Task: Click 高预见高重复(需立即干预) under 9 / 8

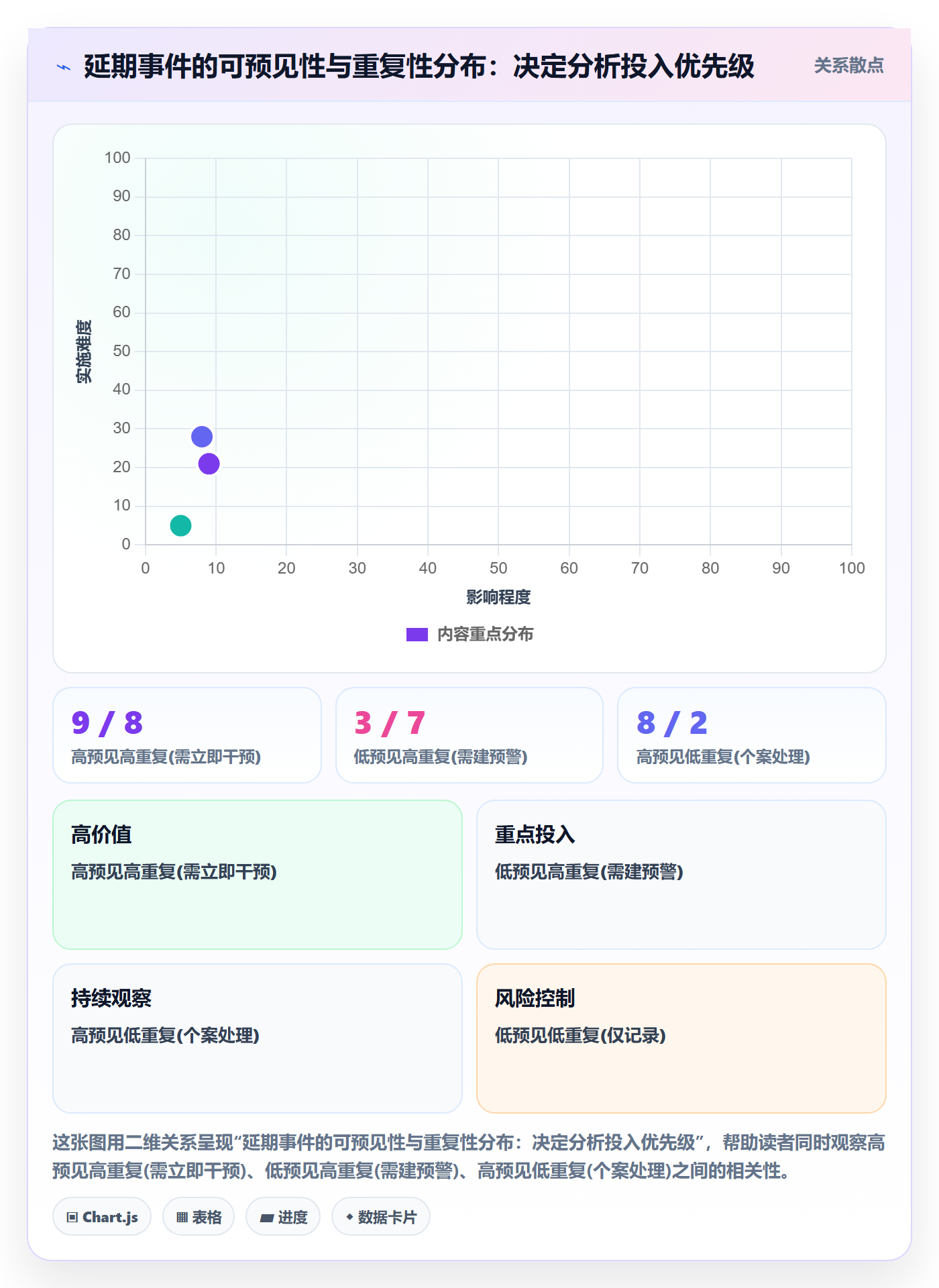Action: tap(166, 757)
